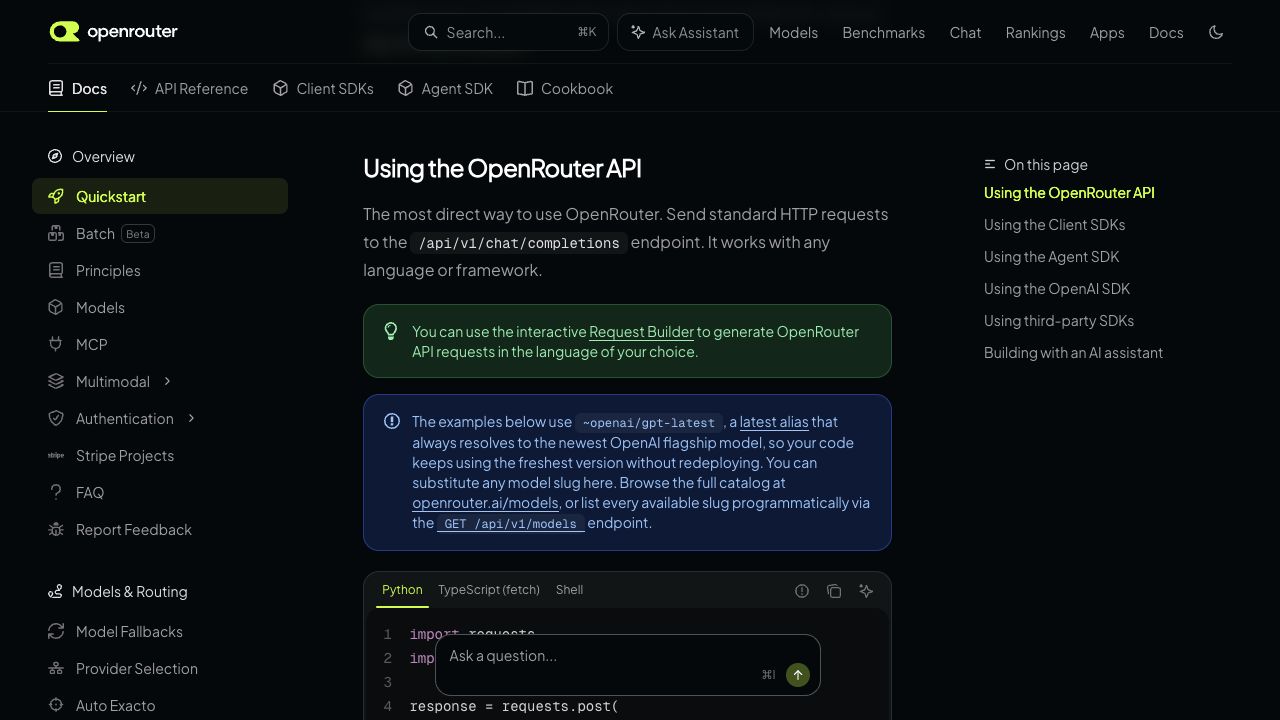Click the Overview compass icon
The image size is (1280, 720).
click(55, 156)
